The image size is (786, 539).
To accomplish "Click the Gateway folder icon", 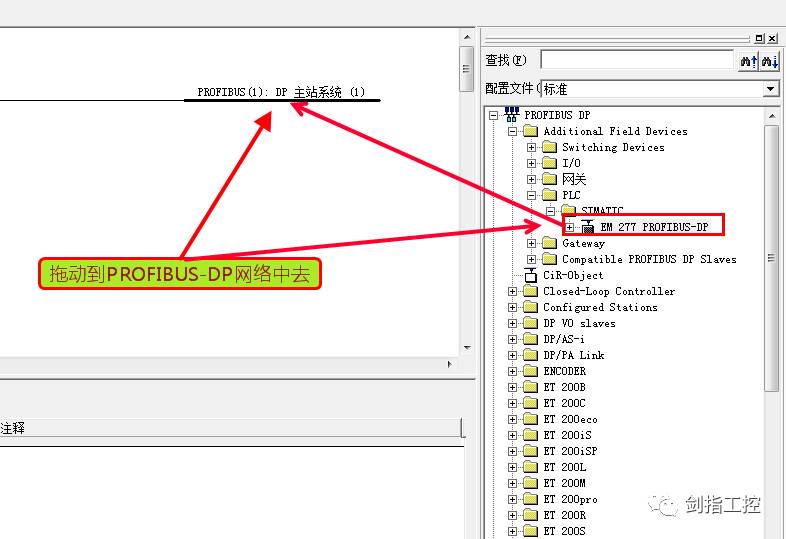I will click(x=549, y=243).
